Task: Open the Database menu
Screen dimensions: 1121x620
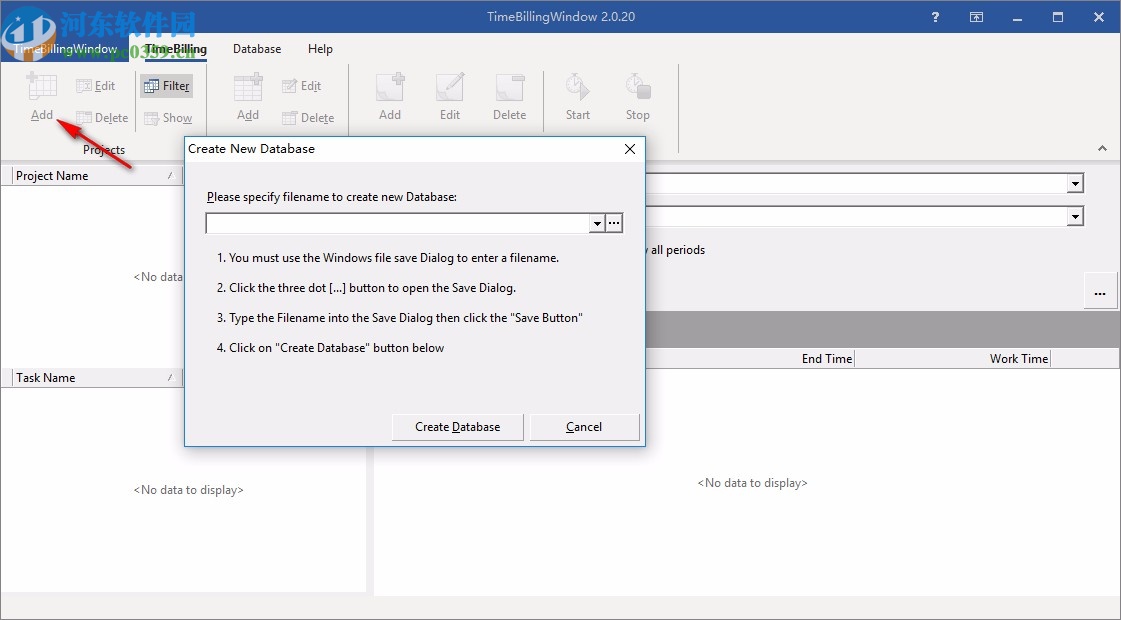Action: pyautogui.click(x=256, y=48)
